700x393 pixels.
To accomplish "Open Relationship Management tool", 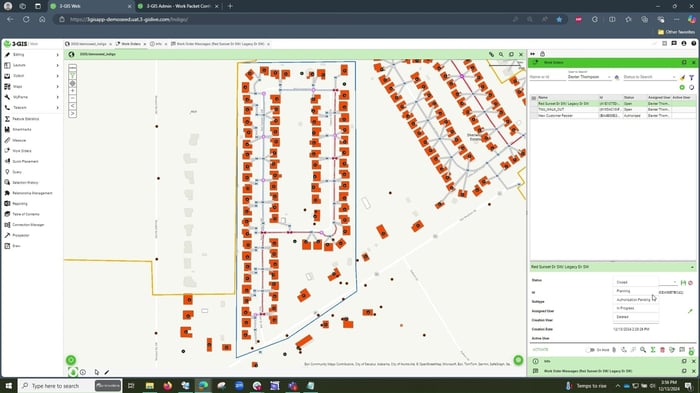I will tap(32, 193).
